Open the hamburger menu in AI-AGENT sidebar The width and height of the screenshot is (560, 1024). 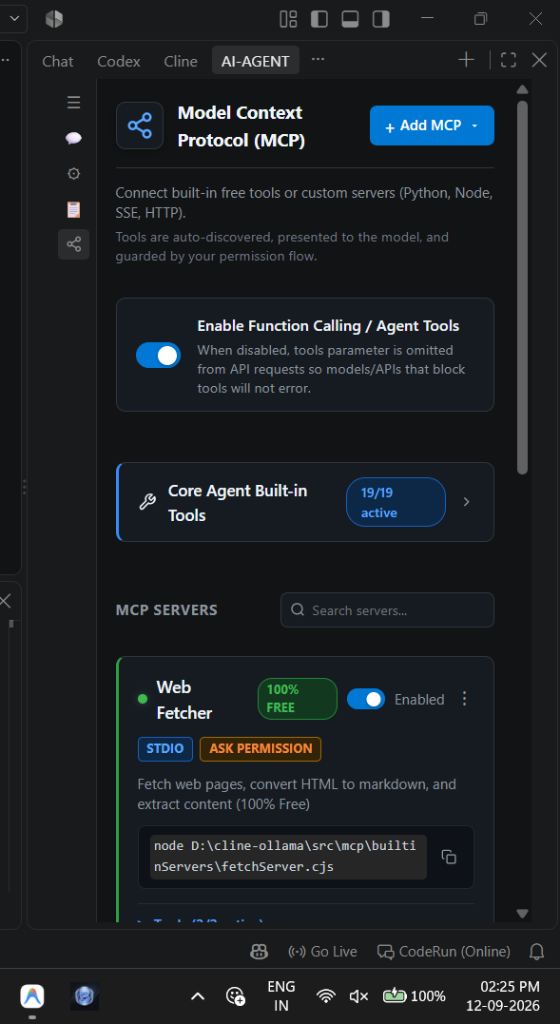(74, 103)
